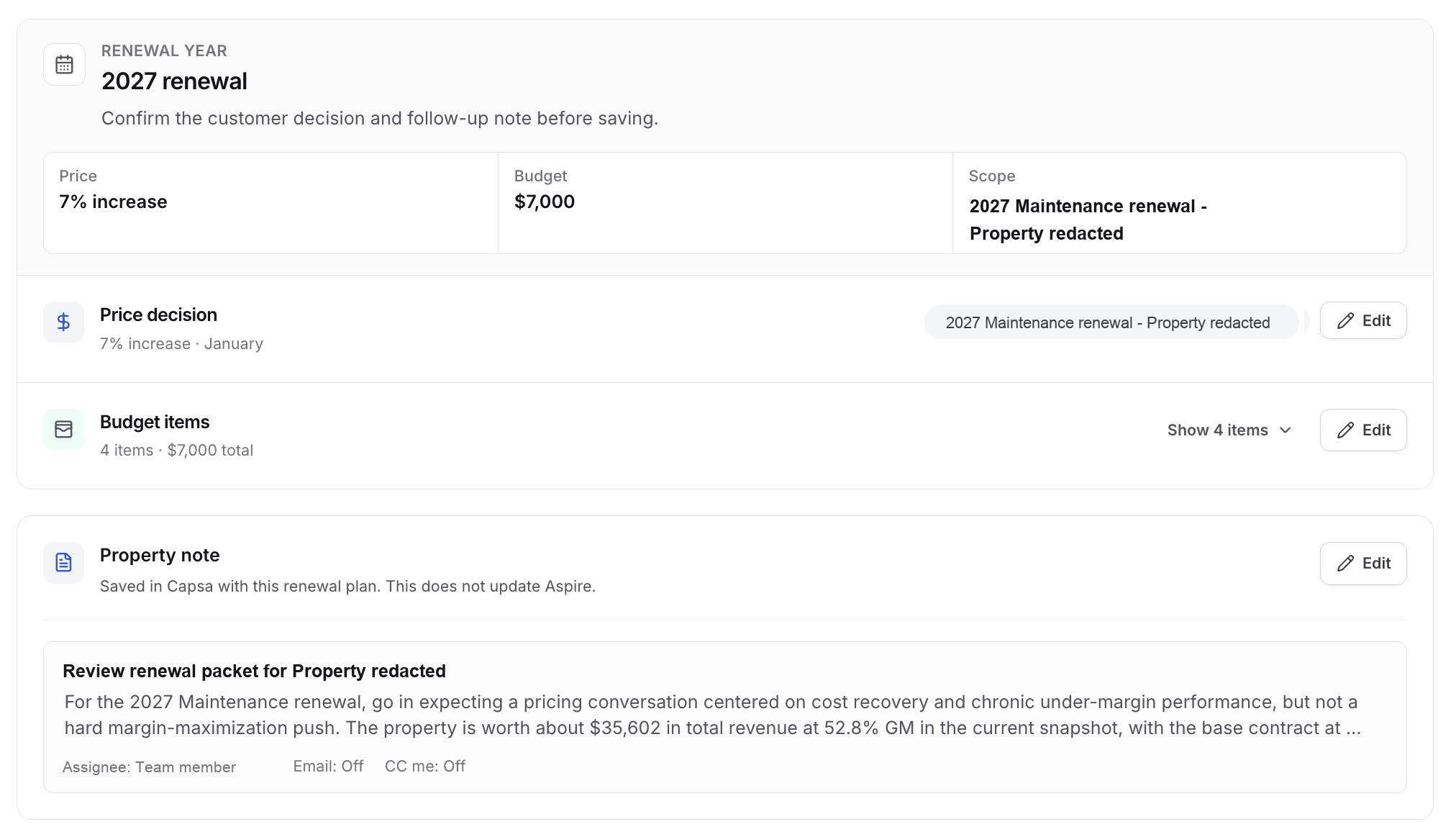The width and height of the screenshot is (1456, 832).
Task: Click the Assignee: Team member label
Action: click(x=149, y=767)
